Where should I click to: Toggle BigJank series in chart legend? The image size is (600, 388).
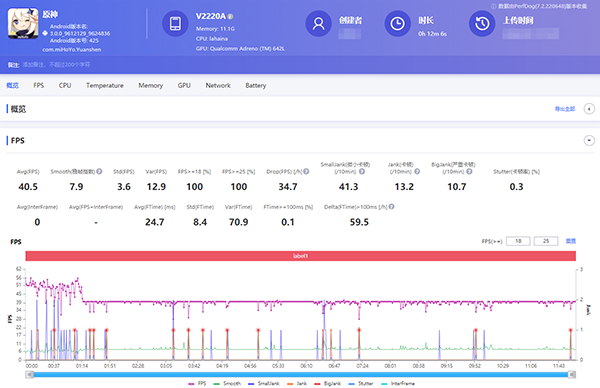point(328,383)
